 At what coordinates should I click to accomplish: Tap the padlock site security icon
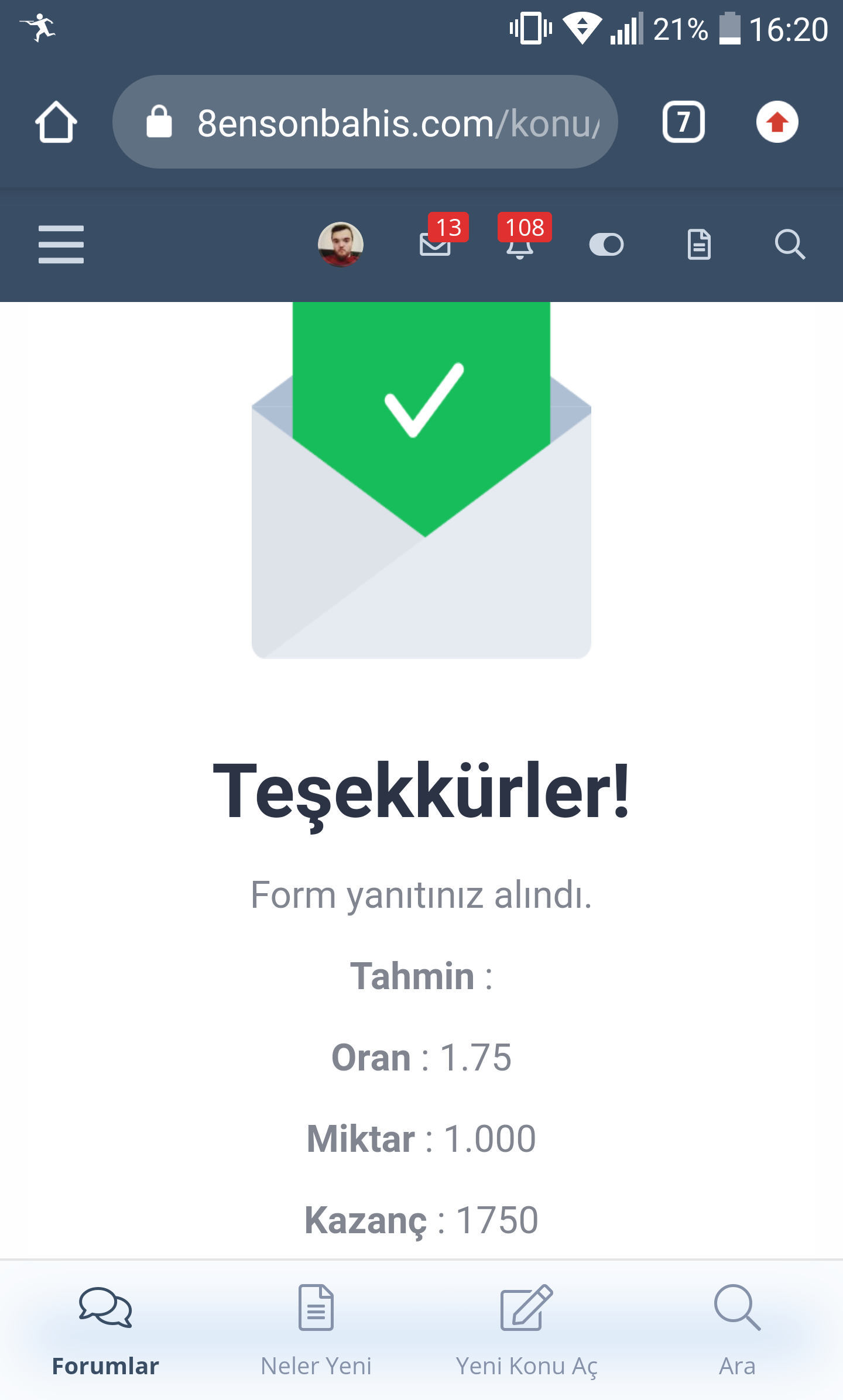pos(159,122)
